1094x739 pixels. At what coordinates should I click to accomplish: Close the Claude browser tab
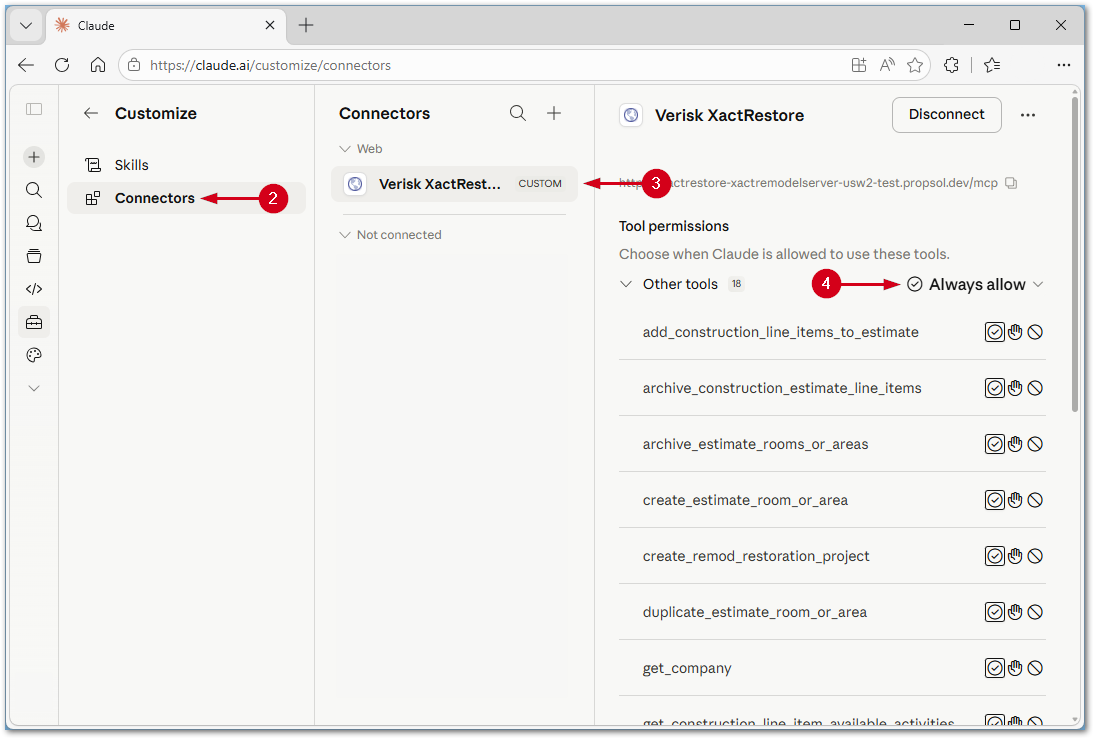[x=270, y=25]
